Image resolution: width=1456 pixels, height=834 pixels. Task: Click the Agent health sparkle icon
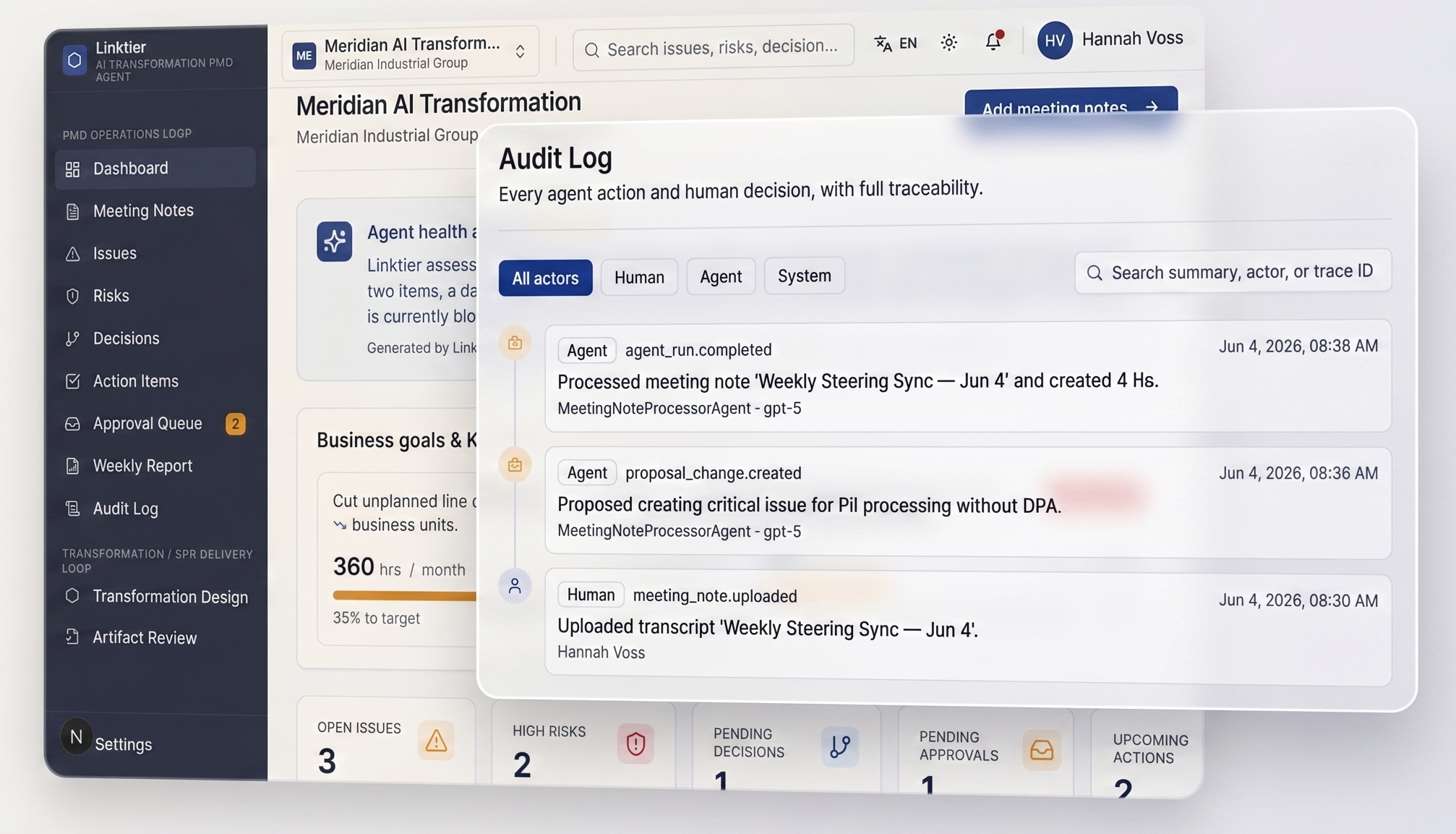pos(334,242)
